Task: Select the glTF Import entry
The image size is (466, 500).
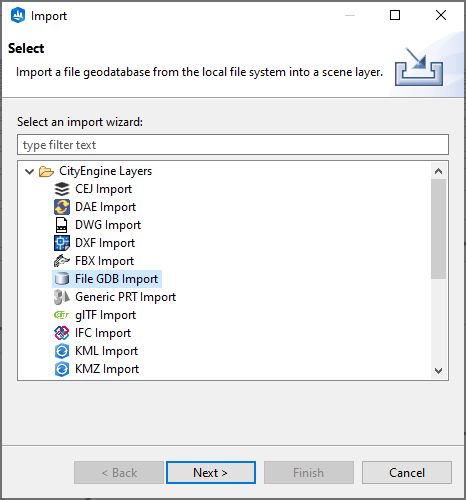Action: 105,315
